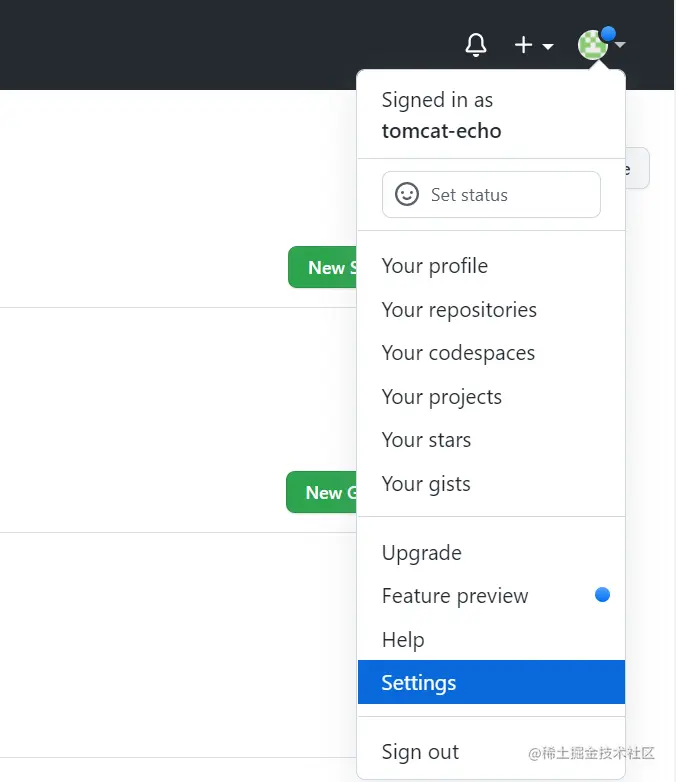Collapse the avatar menu dropdown arrow
Viewport: 676px width, 782px height.
click(620, 45)
